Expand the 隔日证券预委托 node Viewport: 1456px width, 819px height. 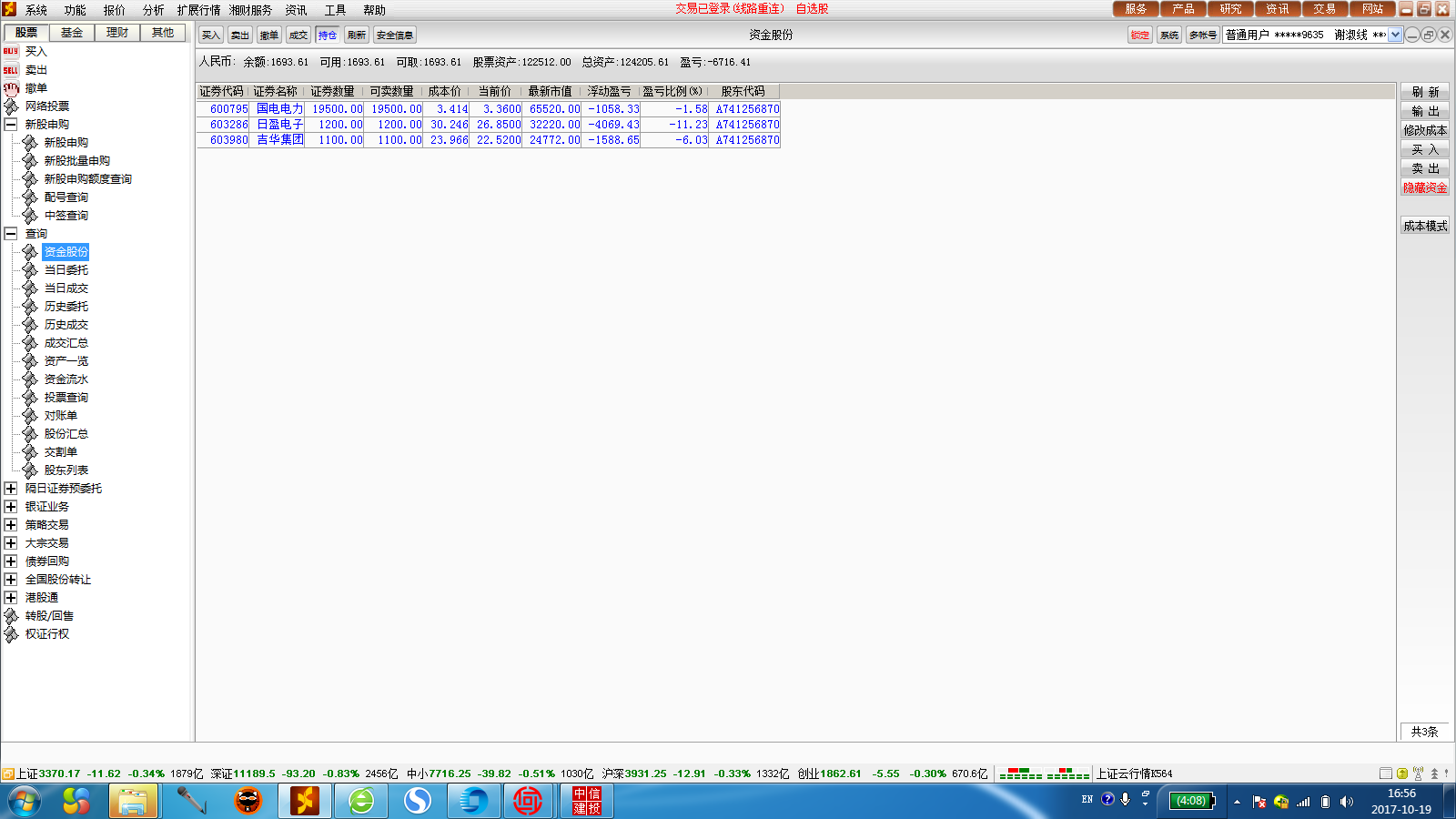click(x=11, y=489)
